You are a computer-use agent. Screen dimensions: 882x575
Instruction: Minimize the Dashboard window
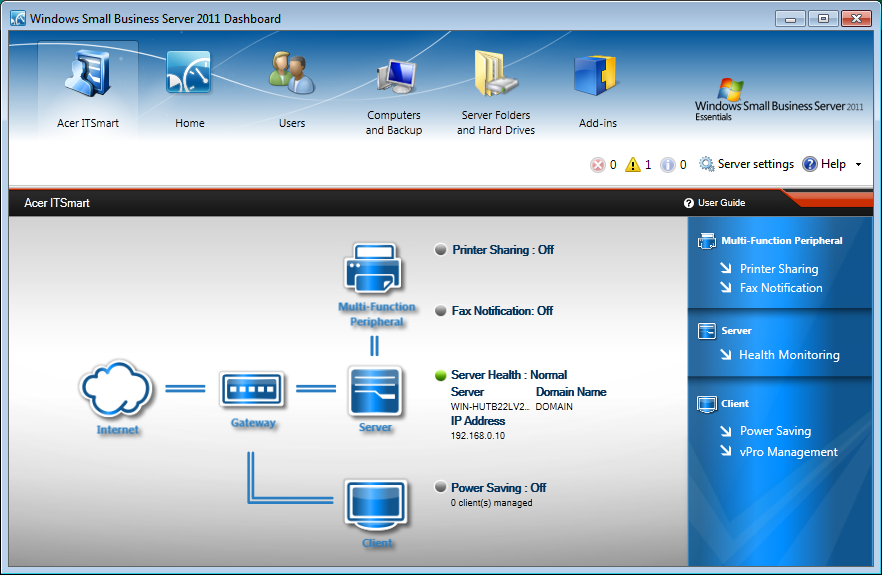coord(790,19)
